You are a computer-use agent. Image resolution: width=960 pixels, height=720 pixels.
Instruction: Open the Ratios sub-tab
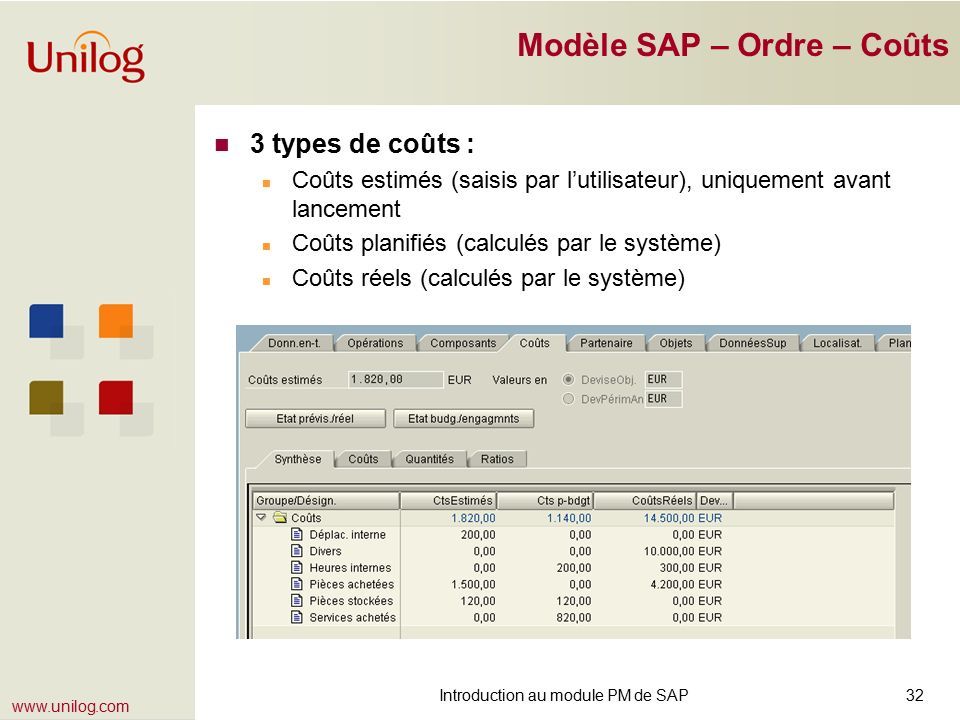[497, 459]
